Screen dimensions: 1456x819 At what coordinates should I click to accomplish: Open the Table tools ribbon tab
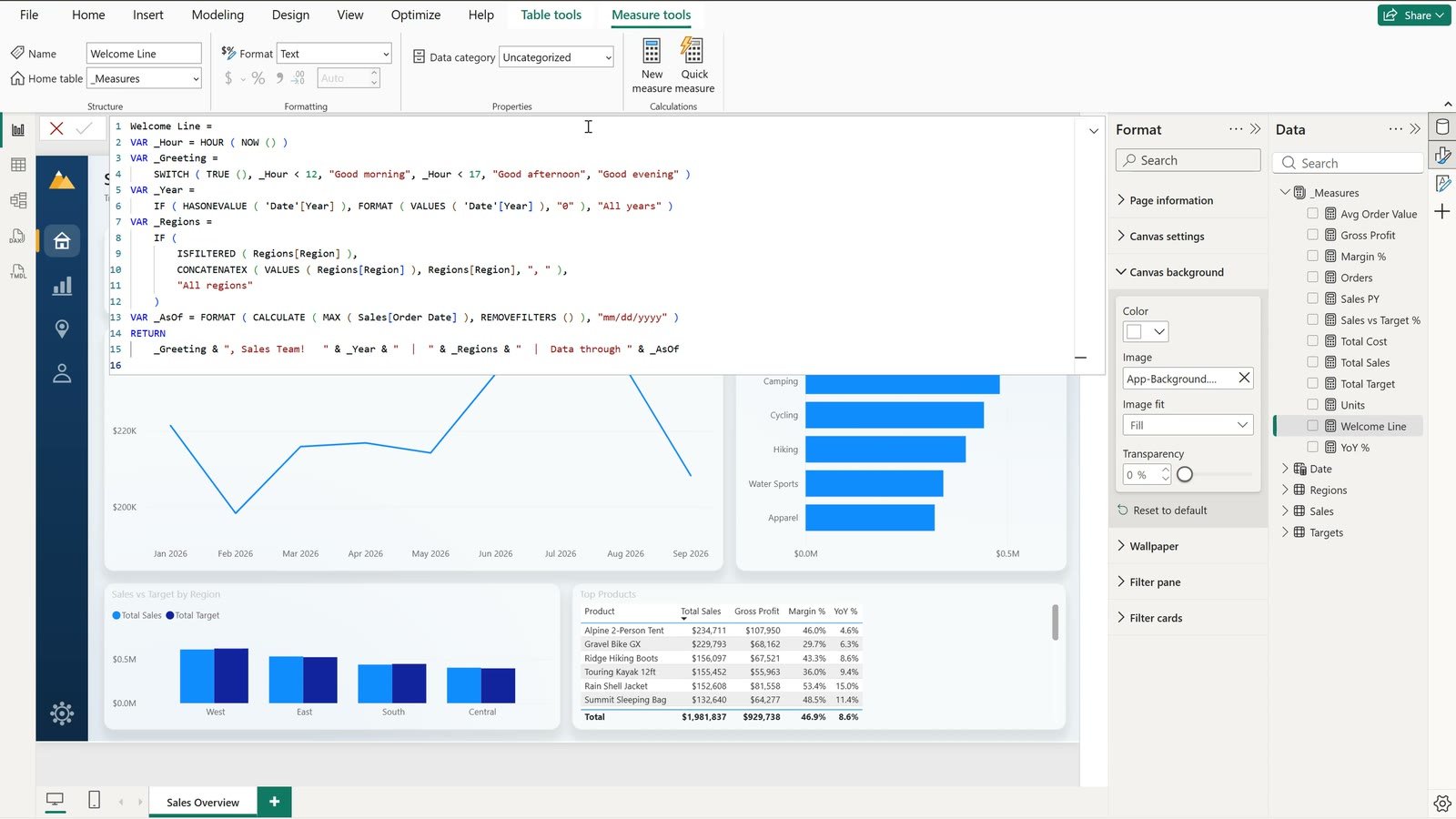[x=551, y=15]
